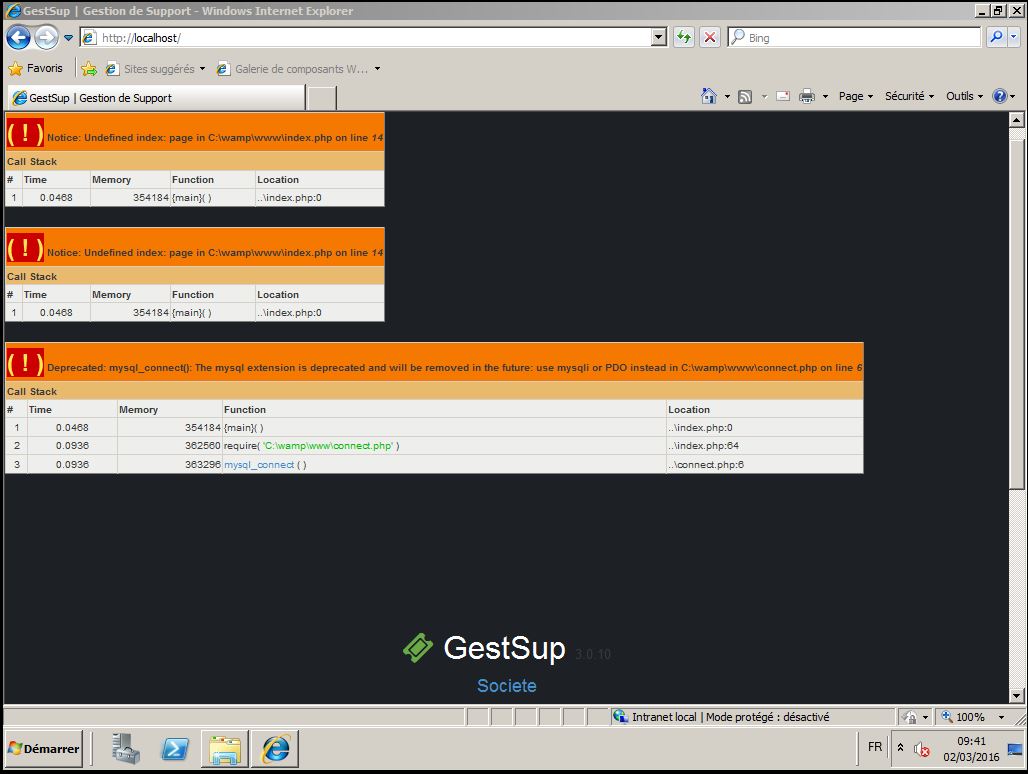Go forward using the Forward arrow button

tap(47, 37)
